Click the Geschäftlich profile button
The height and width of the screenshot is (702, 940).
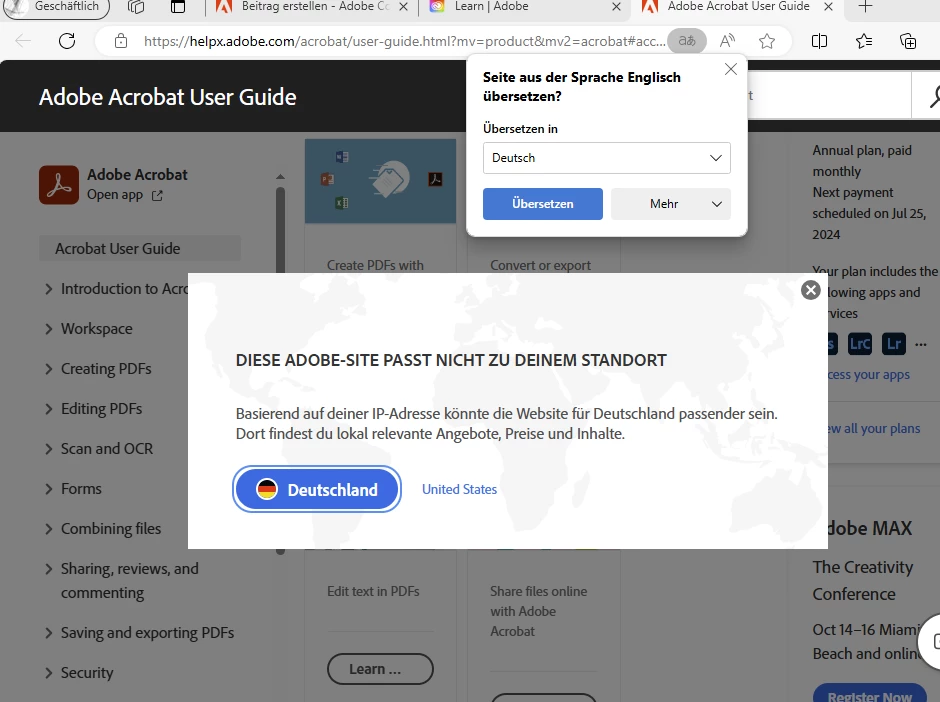[x=57, y=7]
